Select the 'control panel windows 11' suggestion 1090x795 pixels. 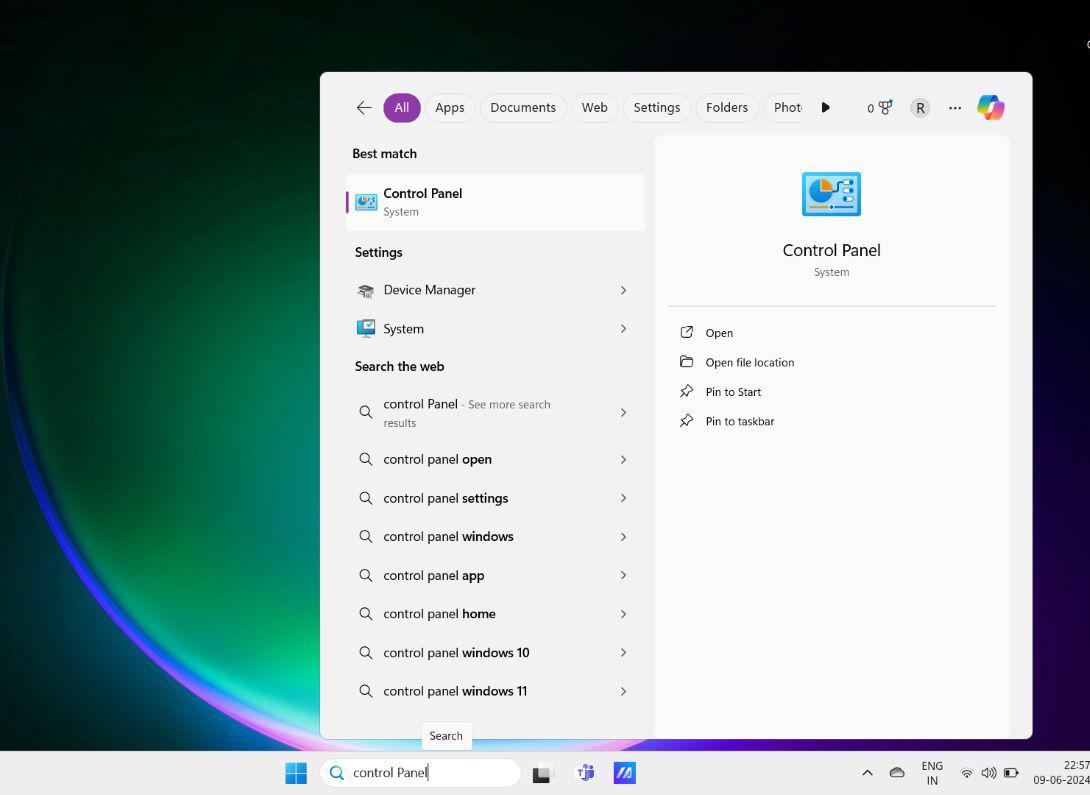tap(495, 691)
